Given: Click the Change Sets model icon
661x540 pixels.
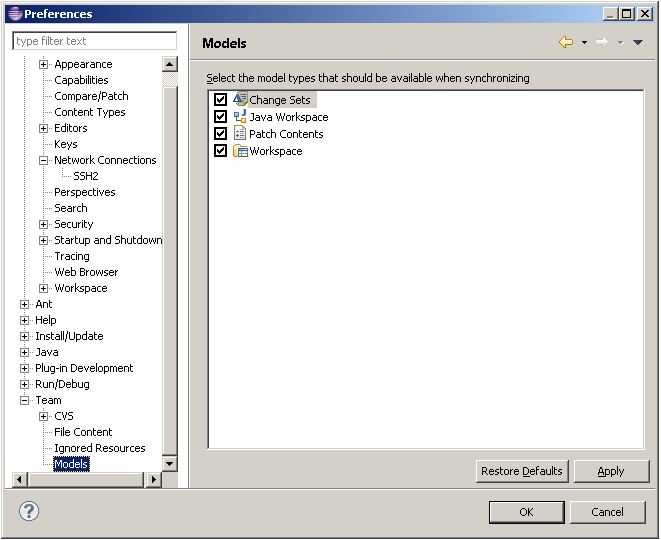Looking at the screenshot, I should [240, 99].
